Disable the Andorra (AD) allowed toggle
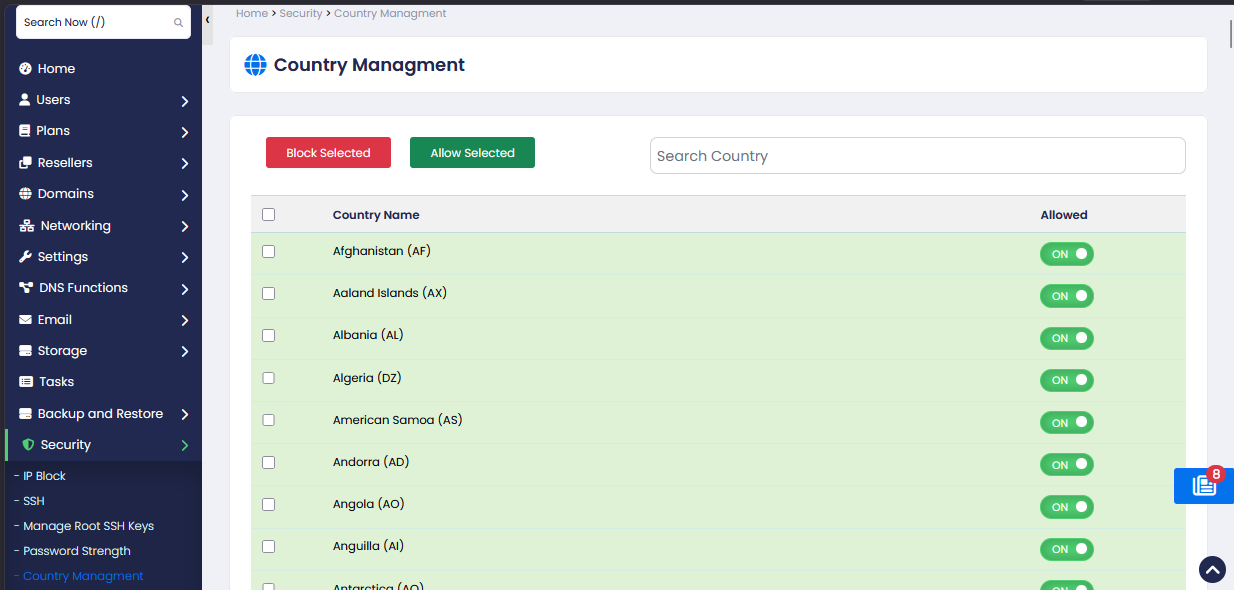This screenshot has height=590, width=1234. 1067,465
